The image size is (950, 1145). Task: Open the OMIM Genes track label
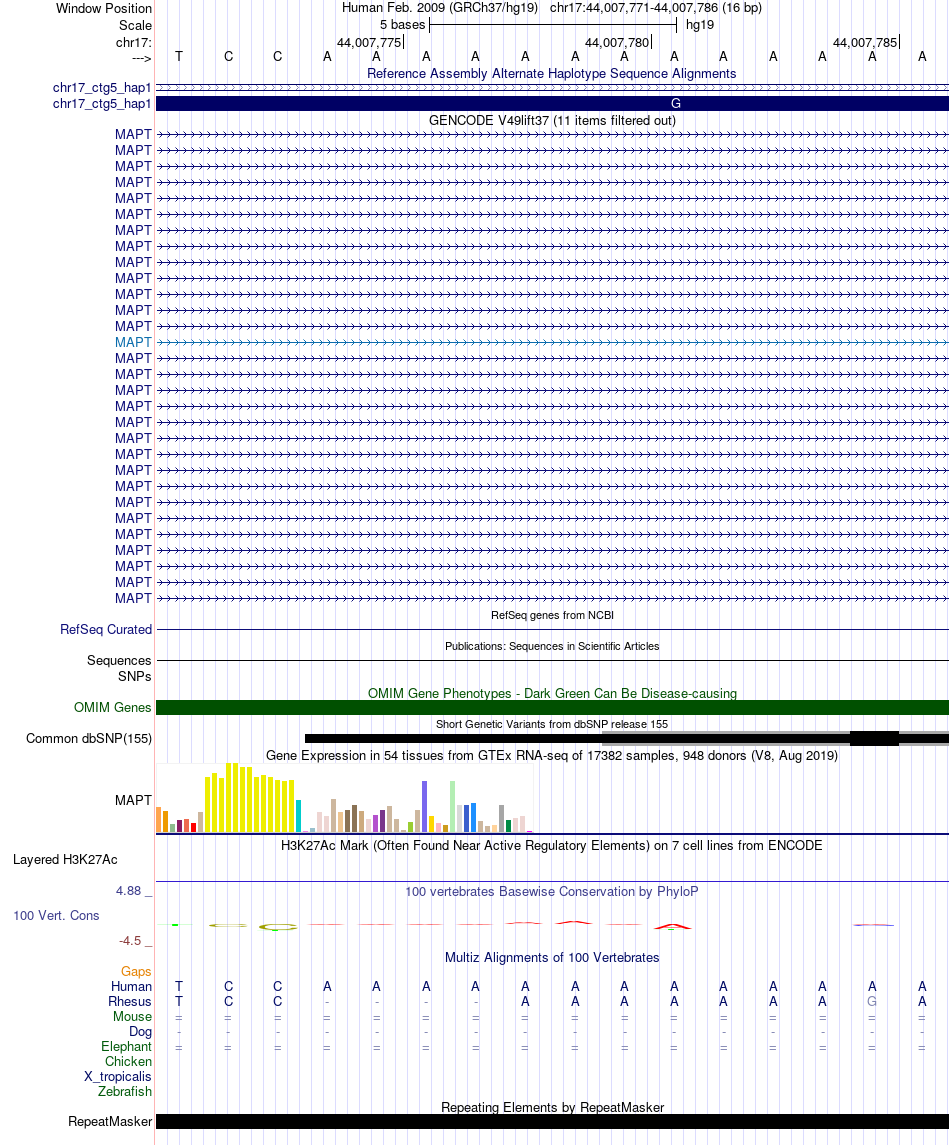tap(112, 708)
